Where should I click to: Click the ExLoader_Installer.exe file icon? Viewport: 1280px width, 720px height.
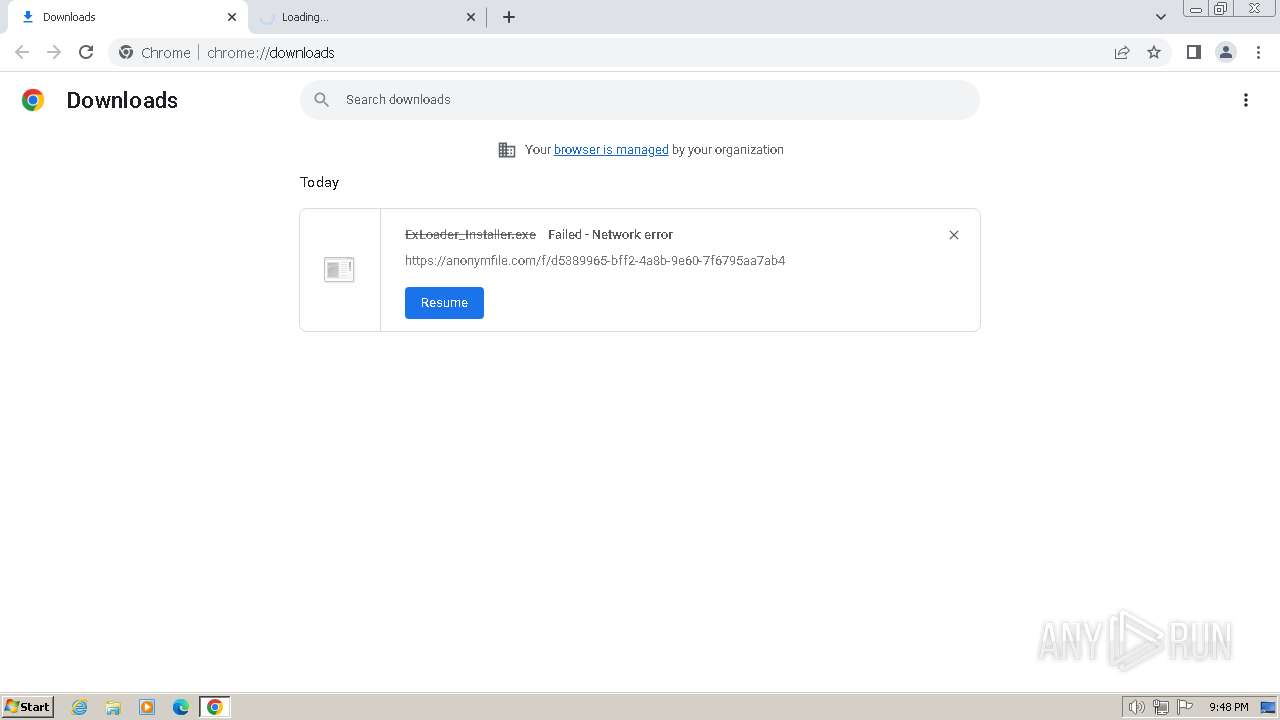(x=339, y=270)
